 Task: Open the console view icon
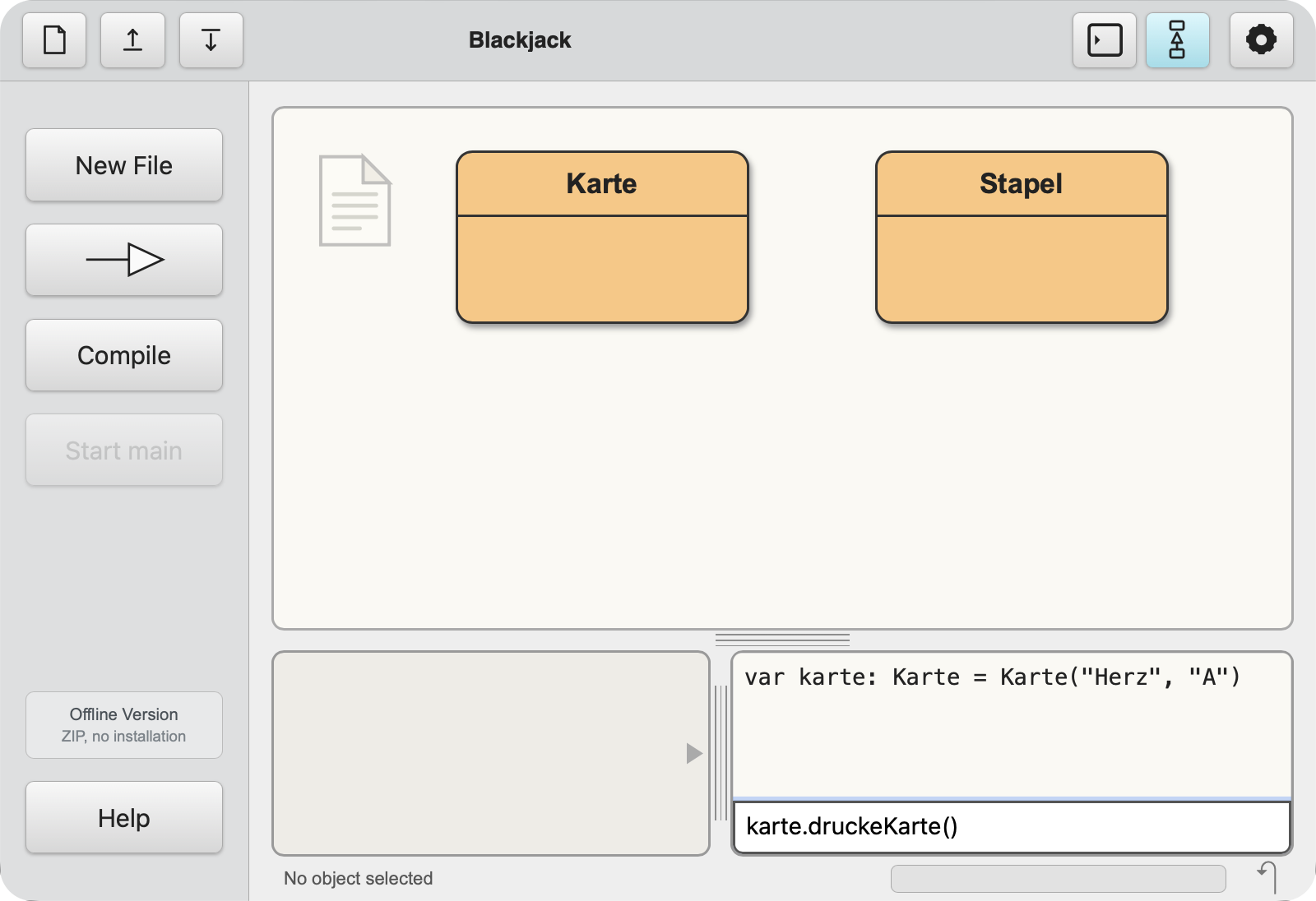[x=1105, y=40]
